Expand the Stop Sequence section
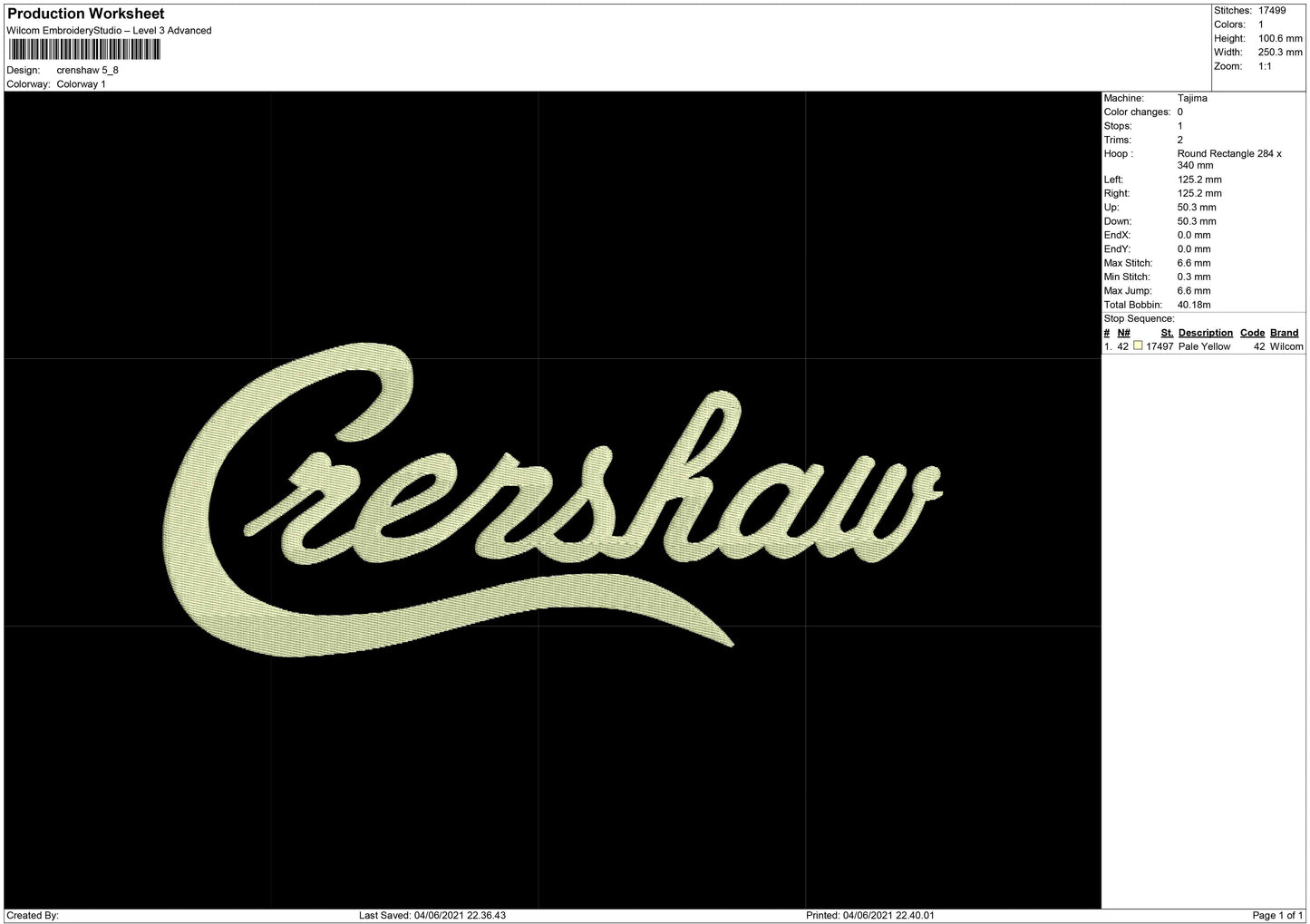 pos(1140,318)
